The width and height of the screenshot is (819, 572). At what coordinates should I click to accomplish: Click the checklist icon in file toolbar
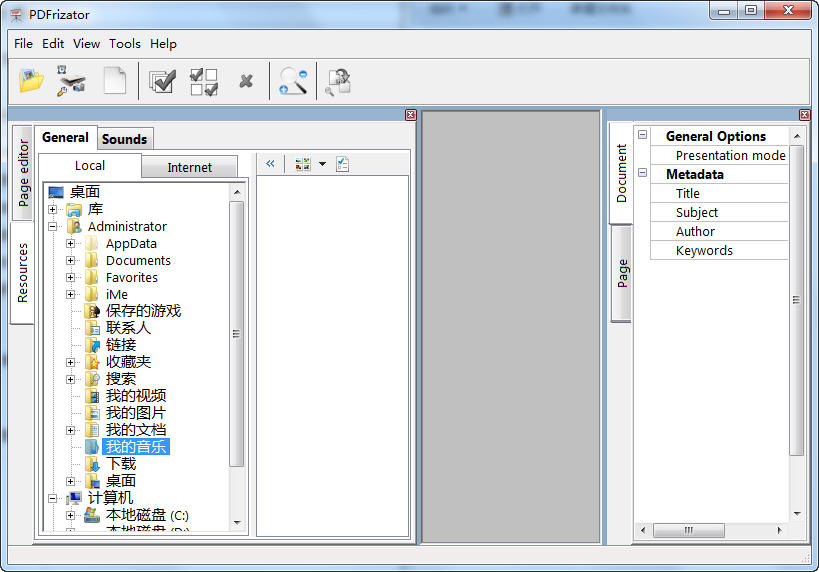tap(343, 164)
